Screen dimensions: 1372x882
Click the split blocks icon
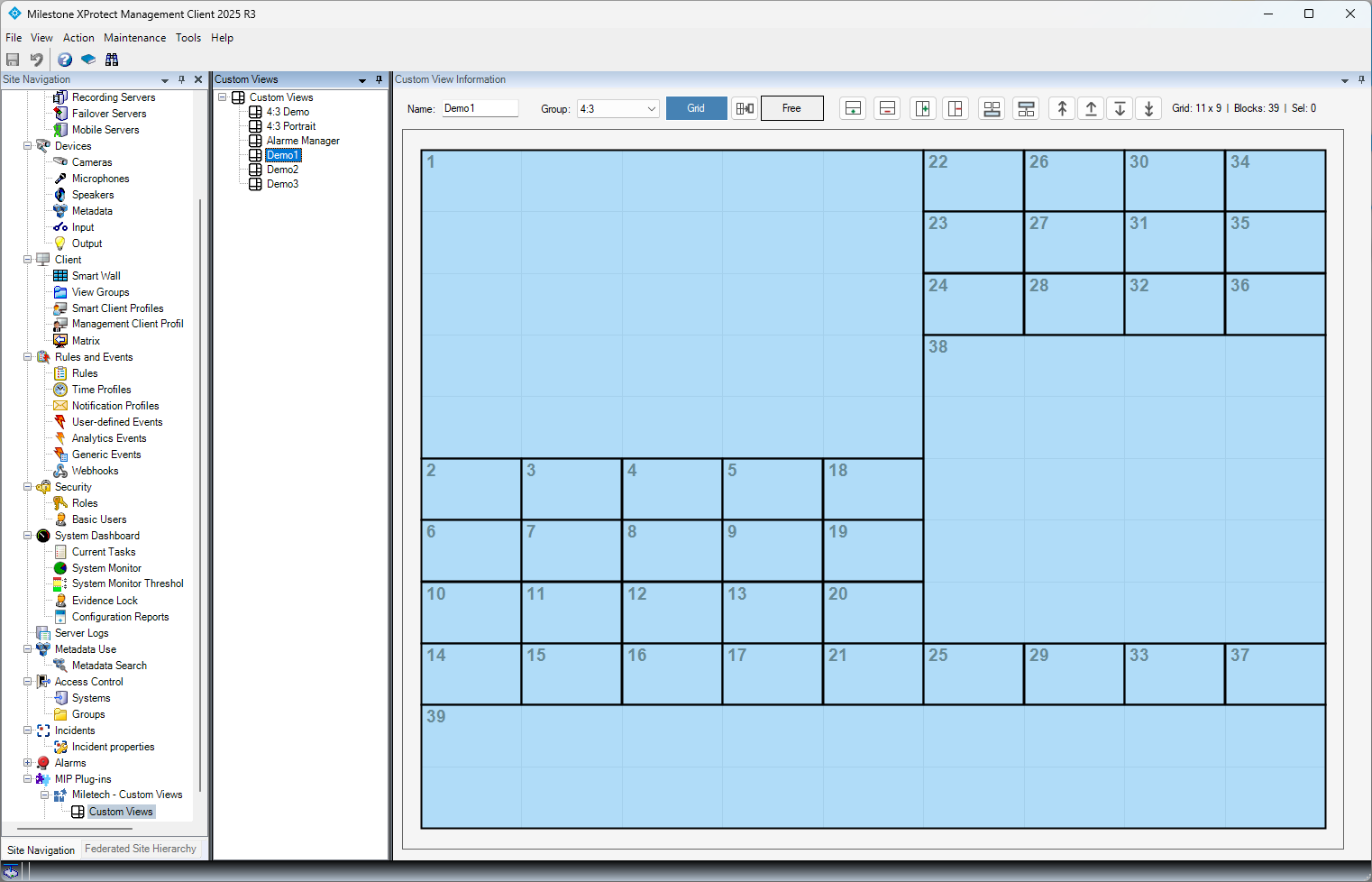pos(1026,108)
